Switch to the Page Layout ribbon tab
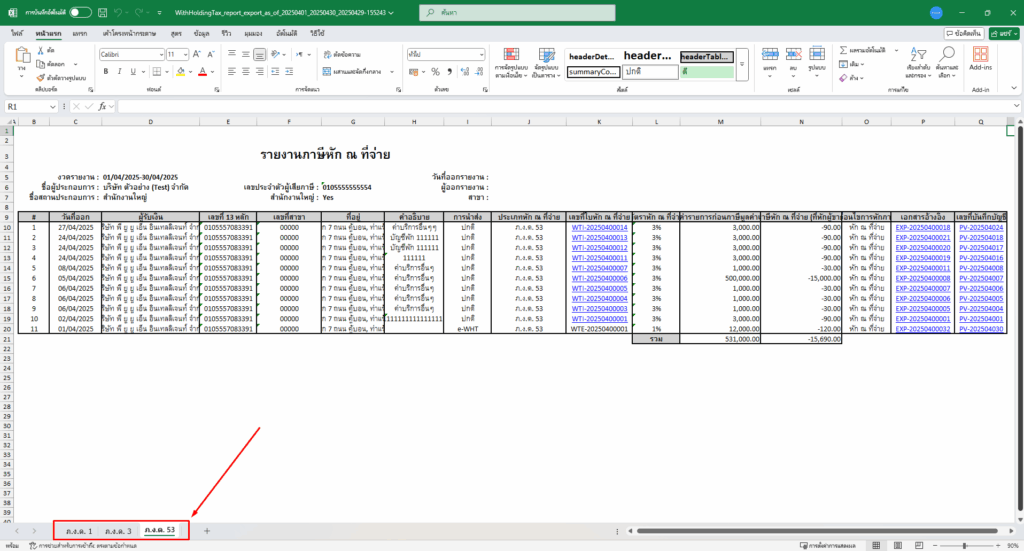1024x551 pixels. [x=129, y=33]
